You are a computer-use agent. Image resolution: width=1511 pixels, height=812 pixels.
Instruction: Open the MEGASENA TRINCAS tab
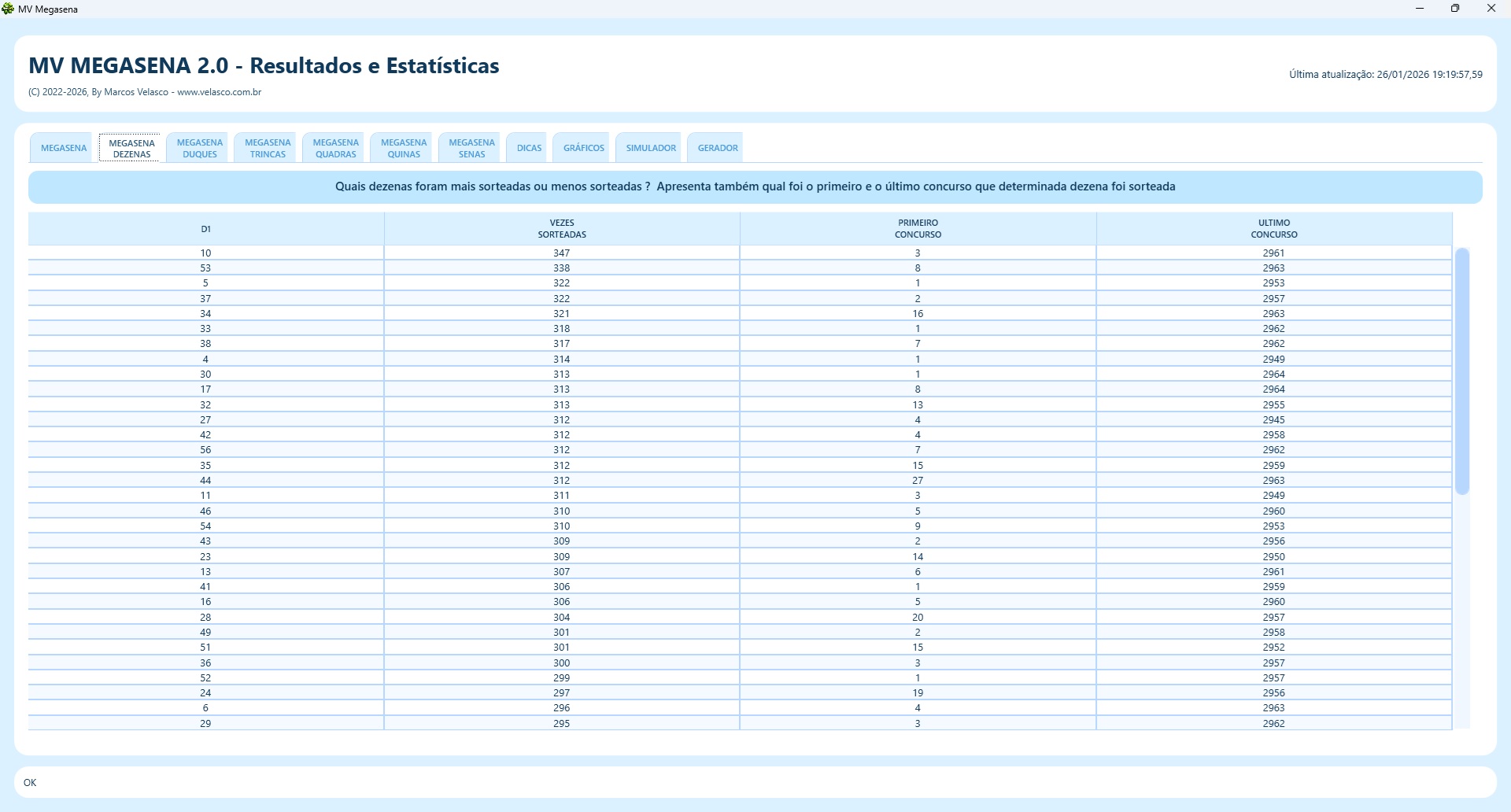click(x=268, y=148)
